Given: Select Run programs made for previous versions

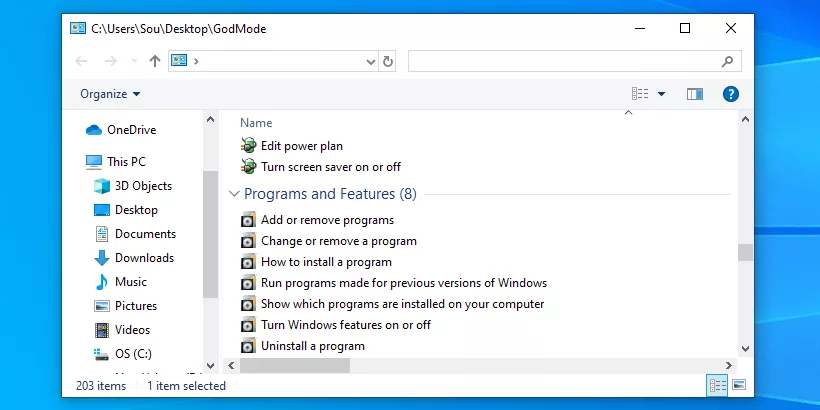Looking at the screenshot, I should pyautogui.click(x=404, y=283).
